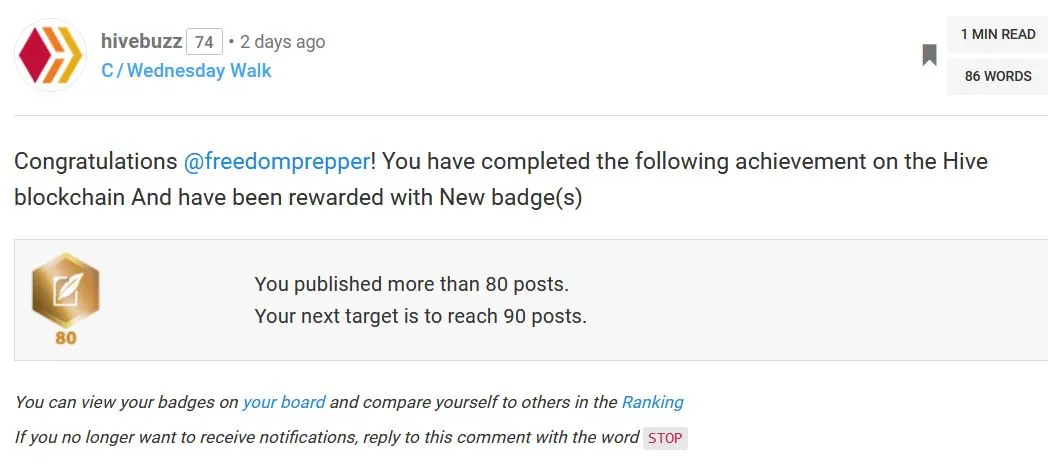Click the "You published more than 80 posts" text
1048x468 pixels.
pos(411,284)
